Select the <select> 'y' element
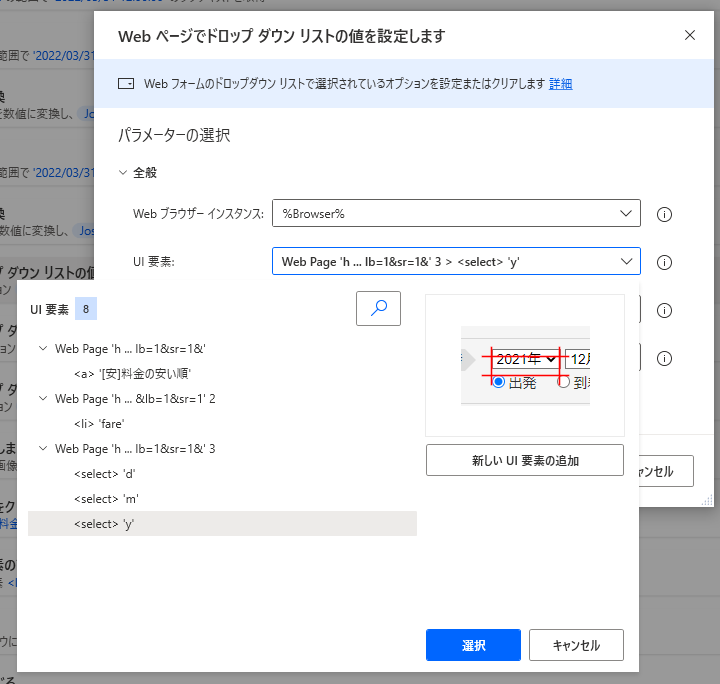This screenshot has height=684, width=720. (105, 524)
